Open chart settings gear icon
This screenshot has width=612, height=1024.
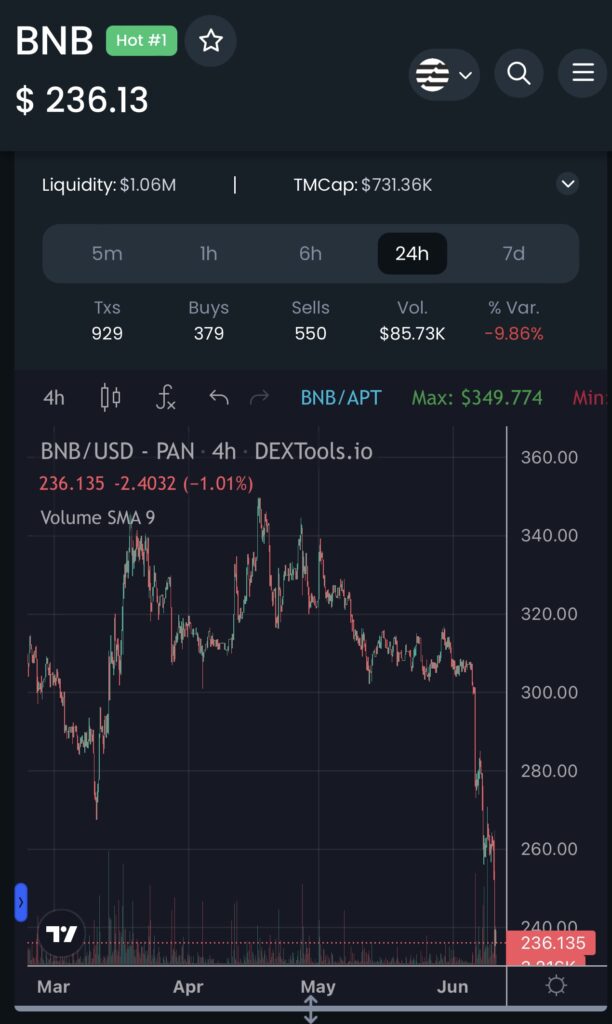tap(556, 986)
